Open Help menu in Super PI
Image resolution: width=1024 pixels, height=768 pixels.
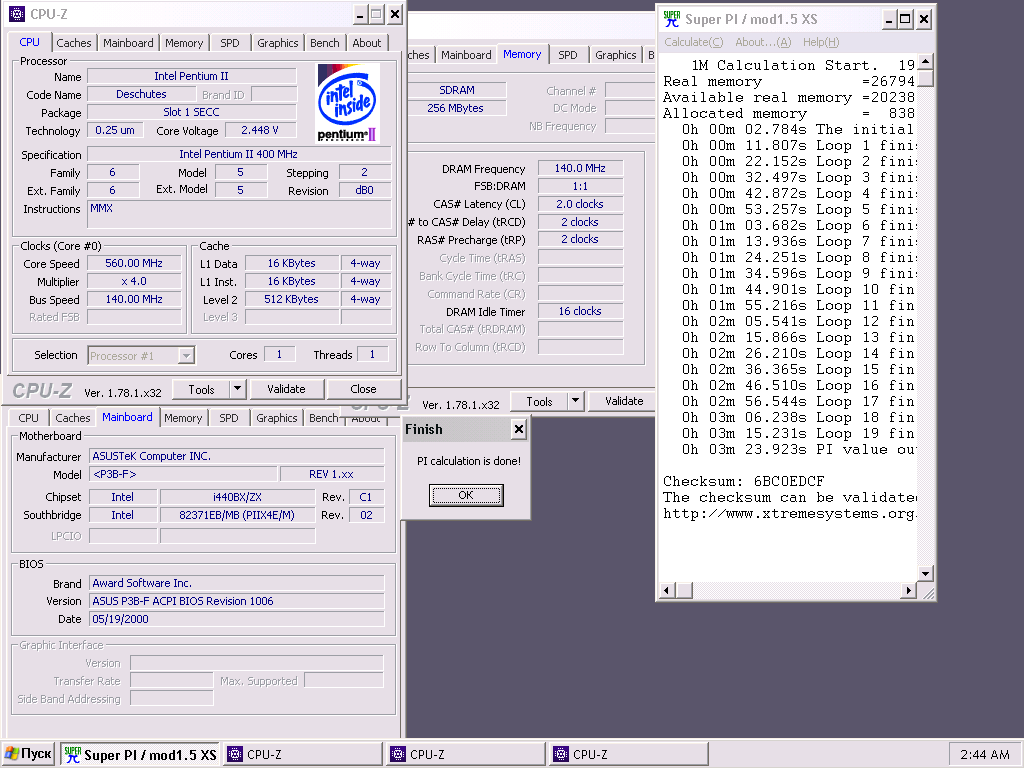pyautogui.click(x=821, y=42)
